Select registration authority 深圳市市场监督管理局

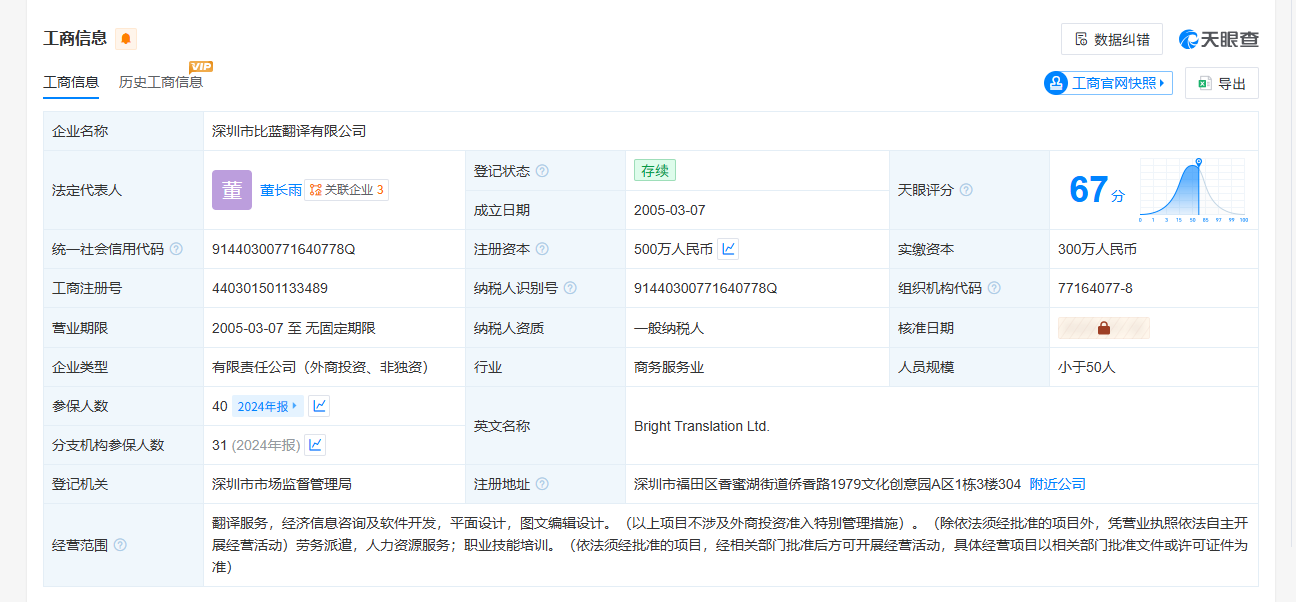click(282, 484)
